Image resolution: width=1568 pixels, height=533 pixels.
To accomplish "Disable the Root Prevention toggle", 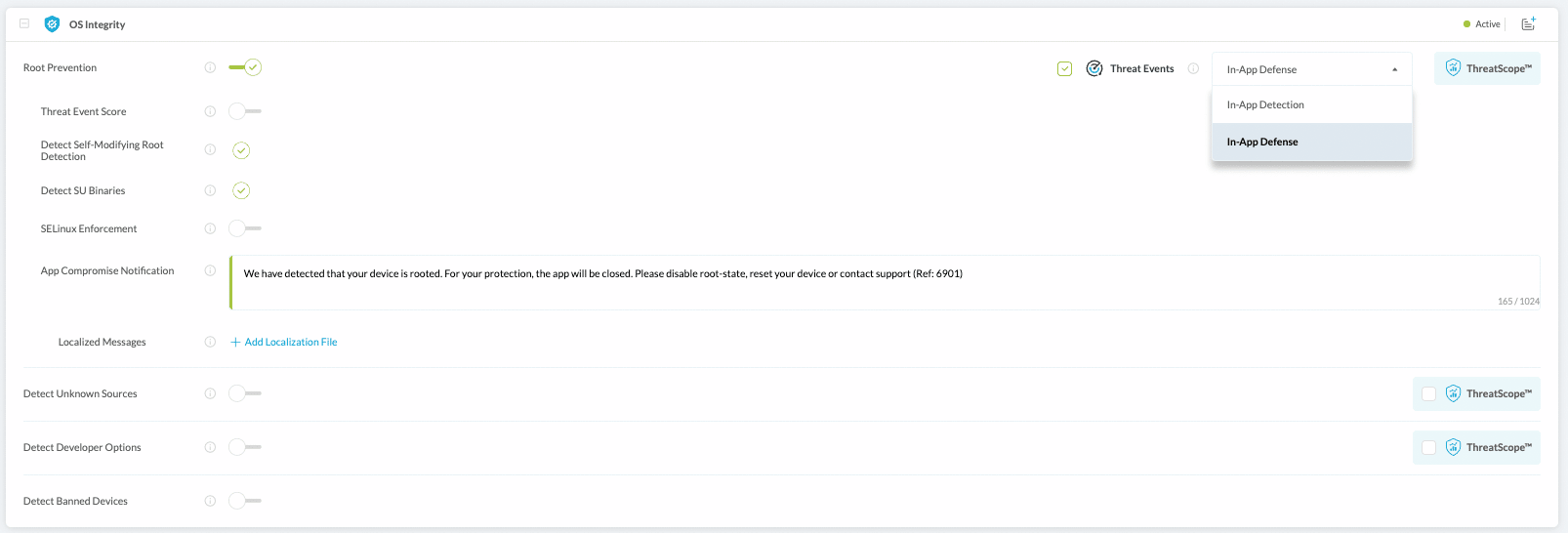I will point(245,67).
